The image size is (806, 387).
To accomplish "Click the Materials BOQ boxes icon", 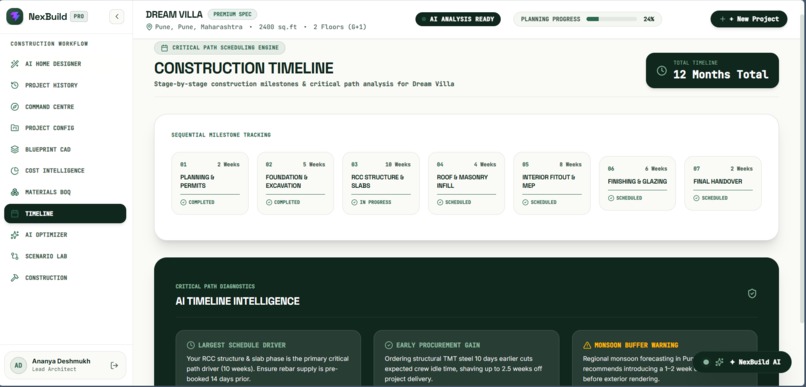I will coord(15,192).
